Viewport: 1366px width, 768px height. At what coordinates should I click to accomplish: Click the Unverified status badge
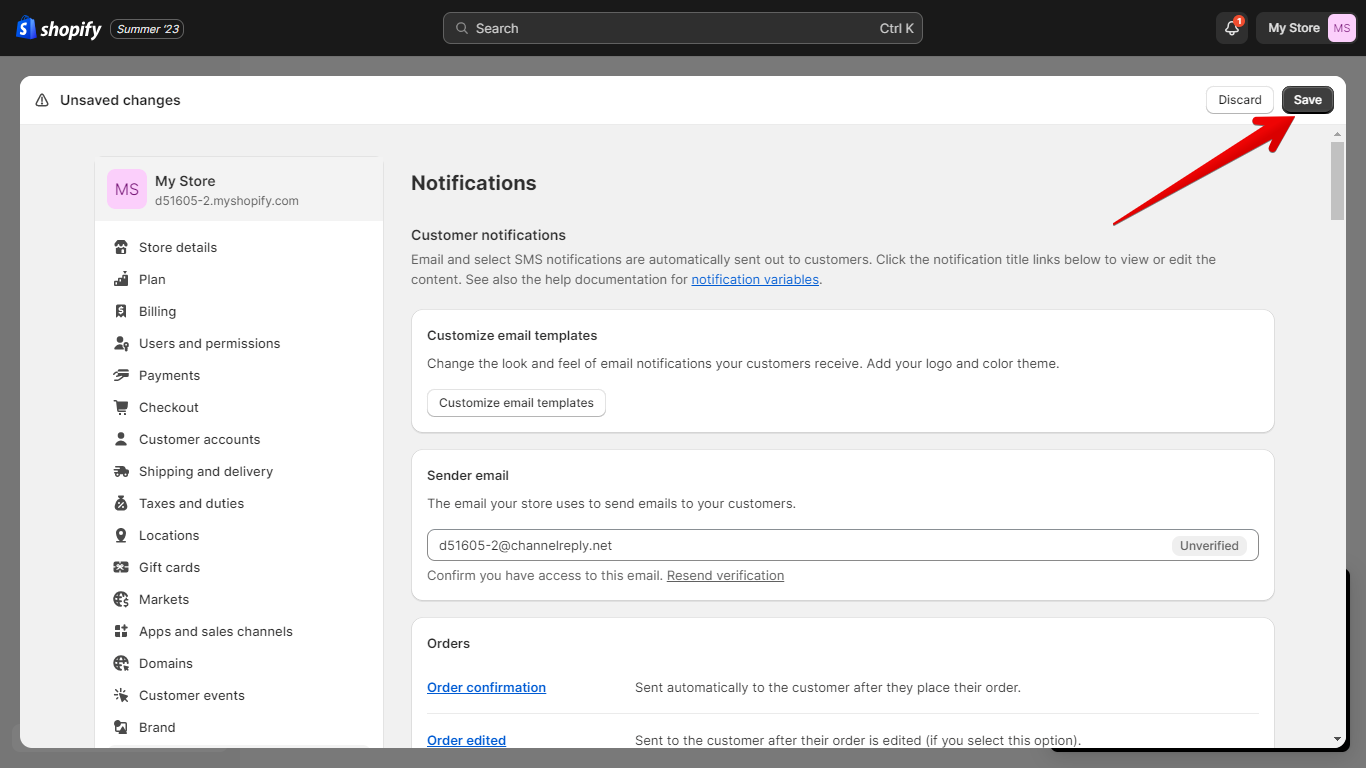coord(1209,546)
